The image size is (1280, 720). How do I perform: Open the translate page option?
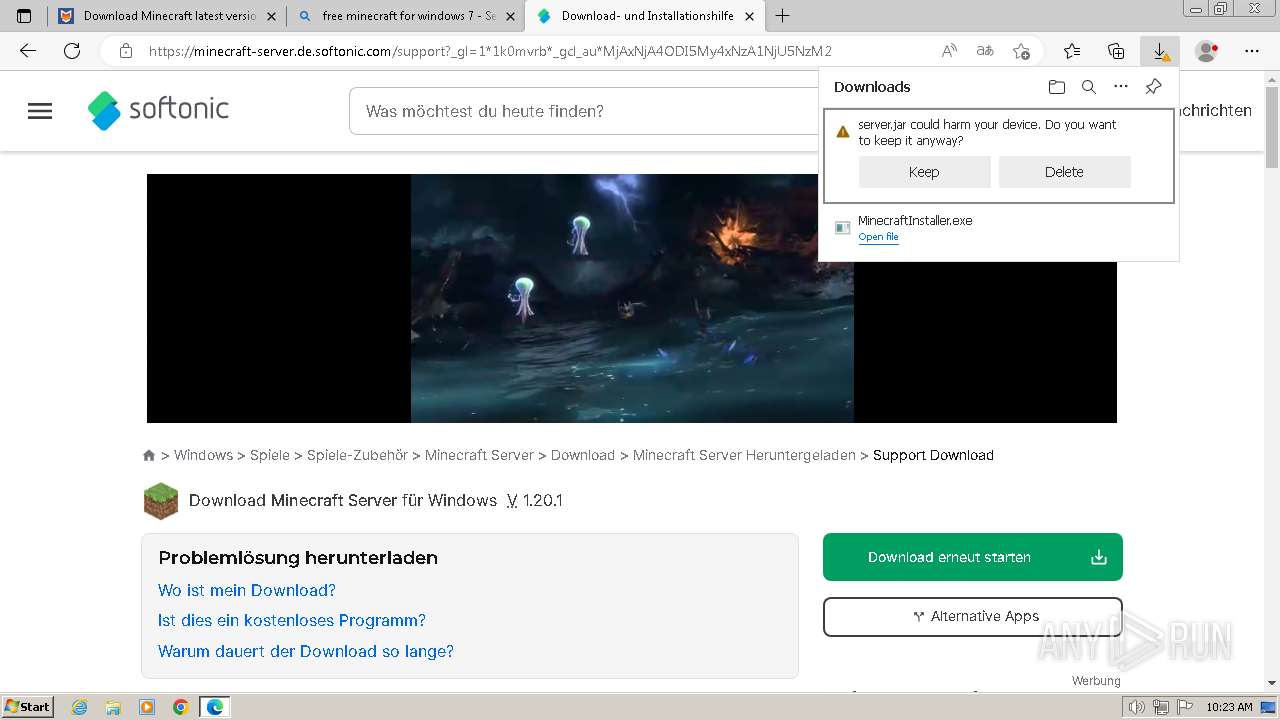[x=985, y=51]
